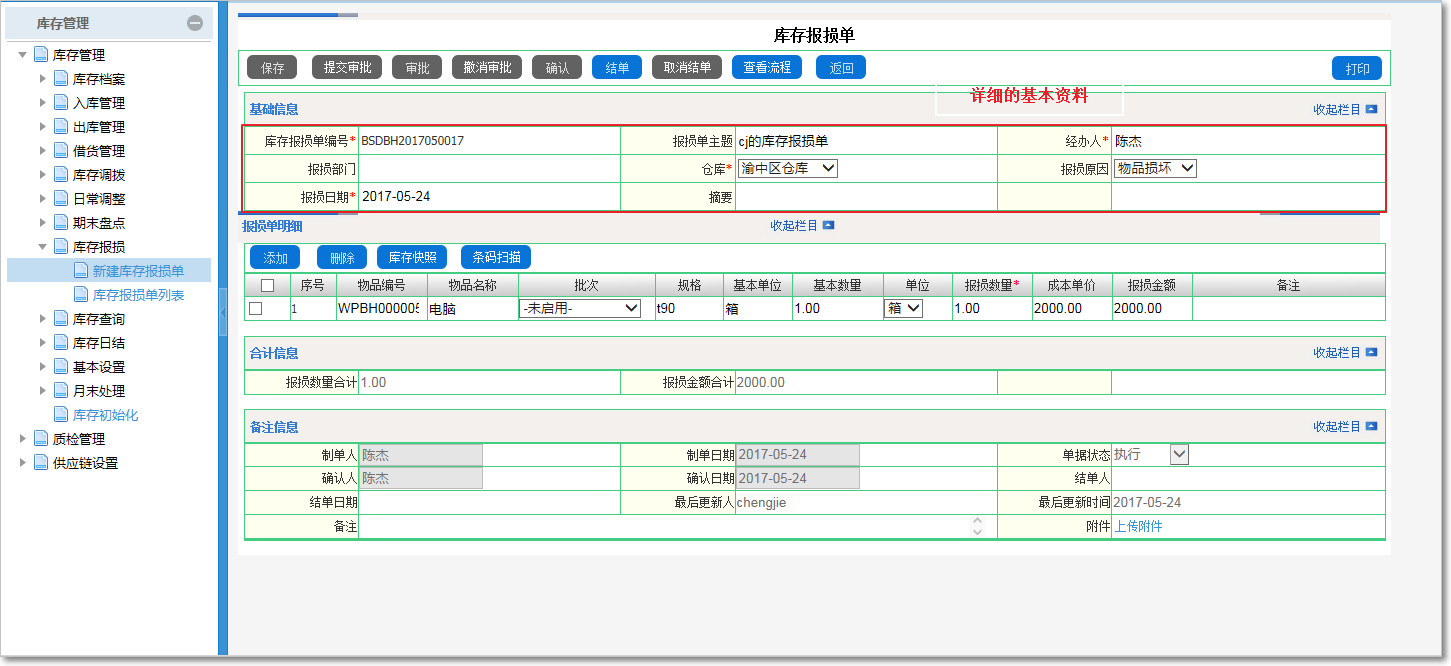The image size is (1451, 666).
Task: Collapse the 备注信息 panel via its 收起栏目 icon
Action: point(1372,425)
